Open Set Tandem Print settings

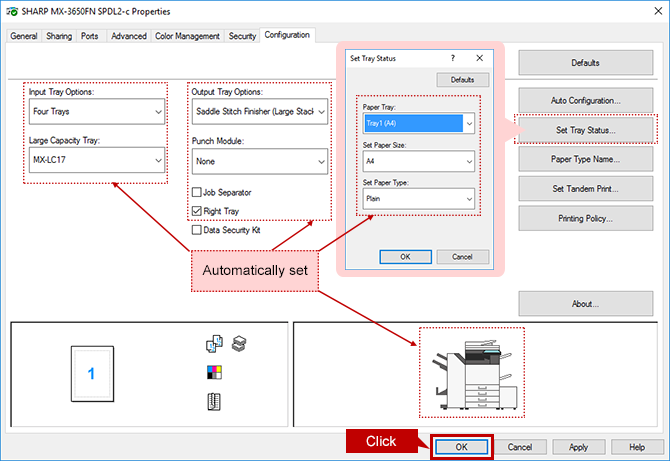click(x=586, y=188)
